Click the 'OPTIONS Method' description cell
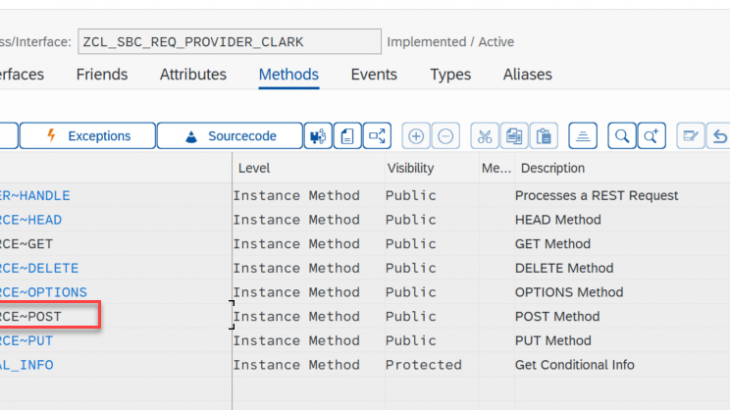This screenshot has height=410, width=730. (569, 292)
